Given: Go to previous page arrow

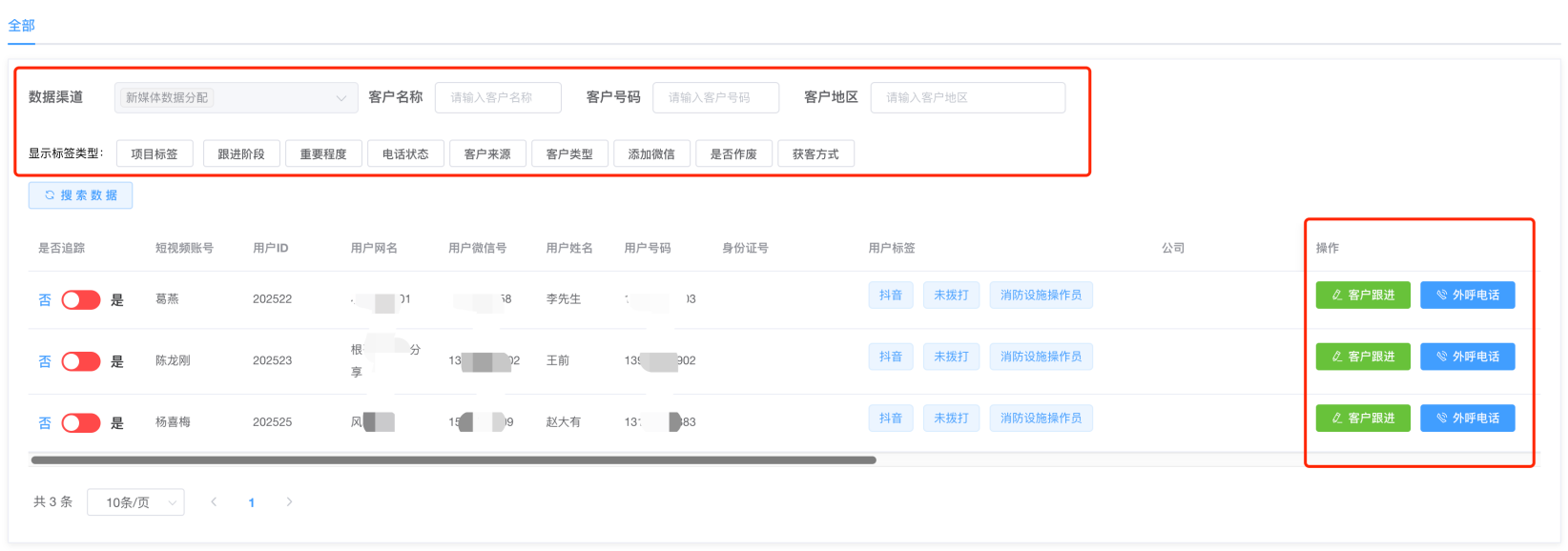Looking at the screenshot, I should [x=214, y=501].
